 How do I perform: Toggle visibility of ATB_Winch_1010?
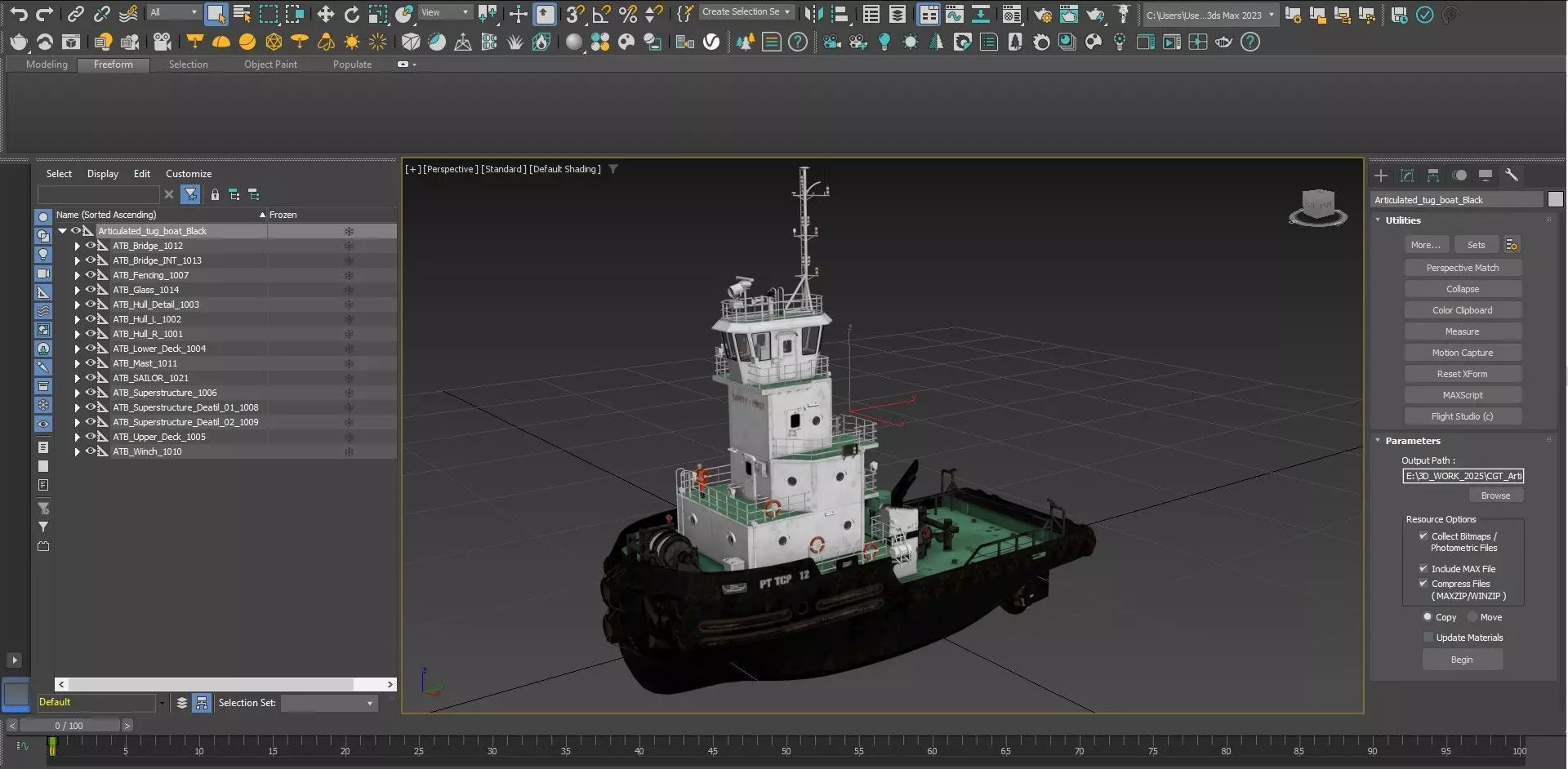pos(91,451)
